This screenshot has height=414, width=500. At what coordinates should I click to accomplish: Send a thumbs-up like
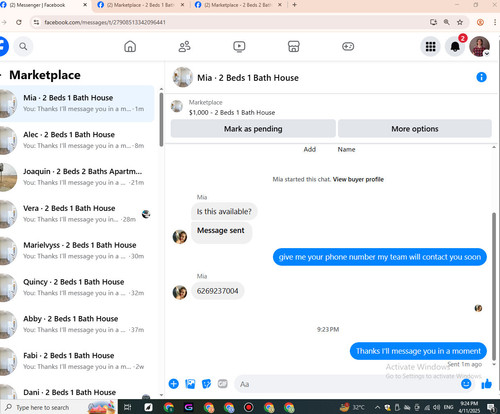coord(486,384)
